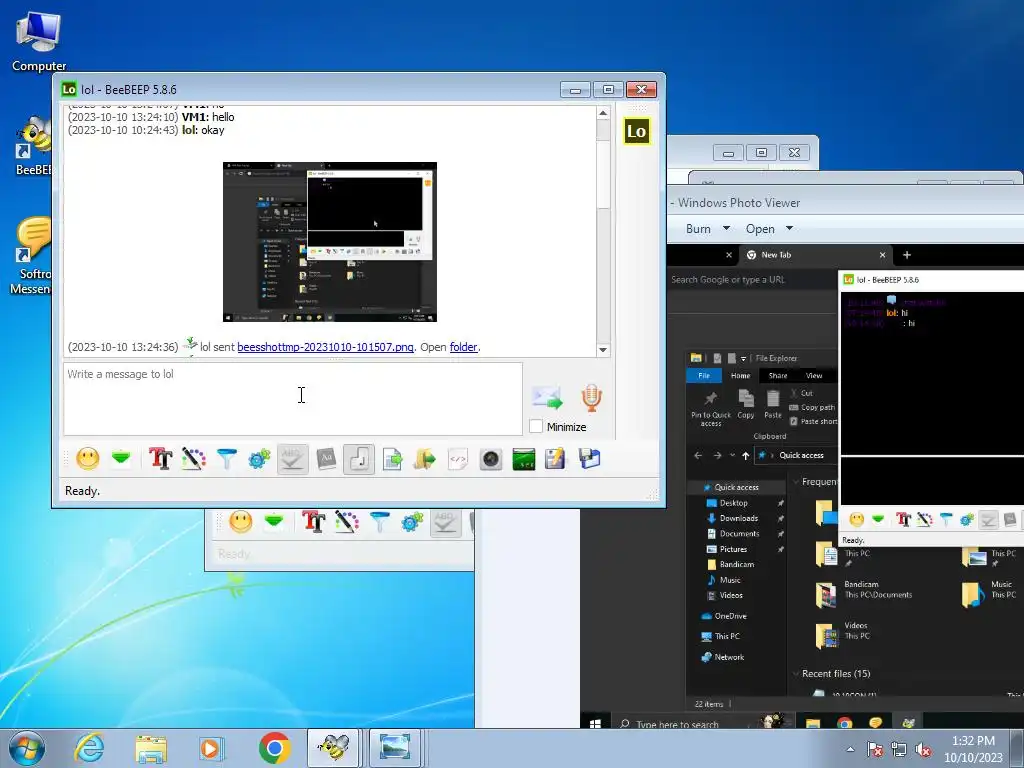The width and height of the screenshot is (1024, 768).
Task: Click the green preset icon in background BeeBEEP window
Action: 274,521
